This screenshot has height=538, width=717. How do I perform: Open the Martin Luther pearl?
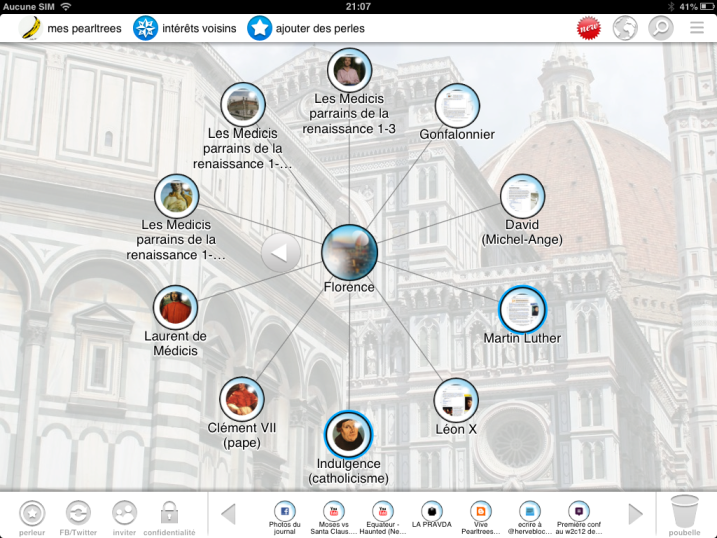[x=522, y=309]
